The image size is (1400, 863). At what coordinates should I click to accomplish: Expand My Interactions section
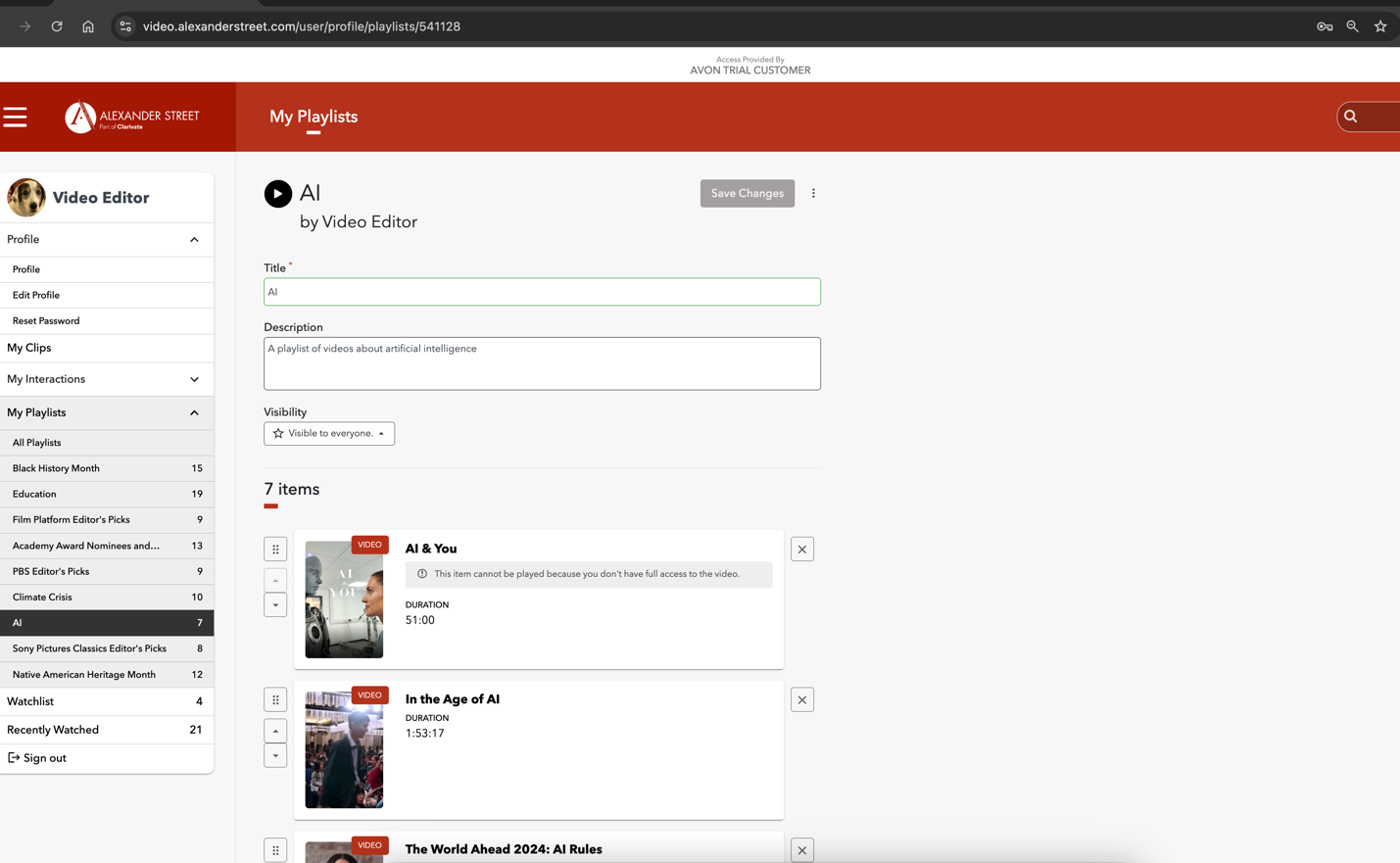[x=194, y=379]
